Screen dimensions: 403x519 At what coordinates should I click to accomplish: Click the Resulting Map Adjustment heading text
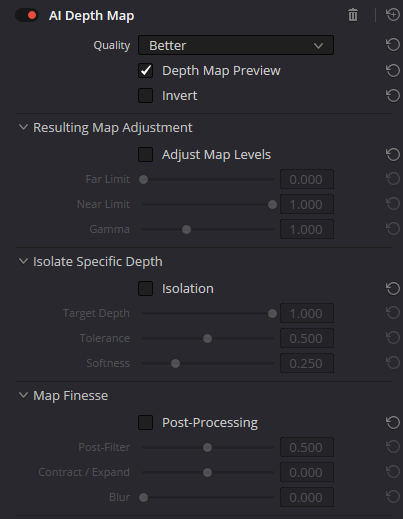point(113,128)
